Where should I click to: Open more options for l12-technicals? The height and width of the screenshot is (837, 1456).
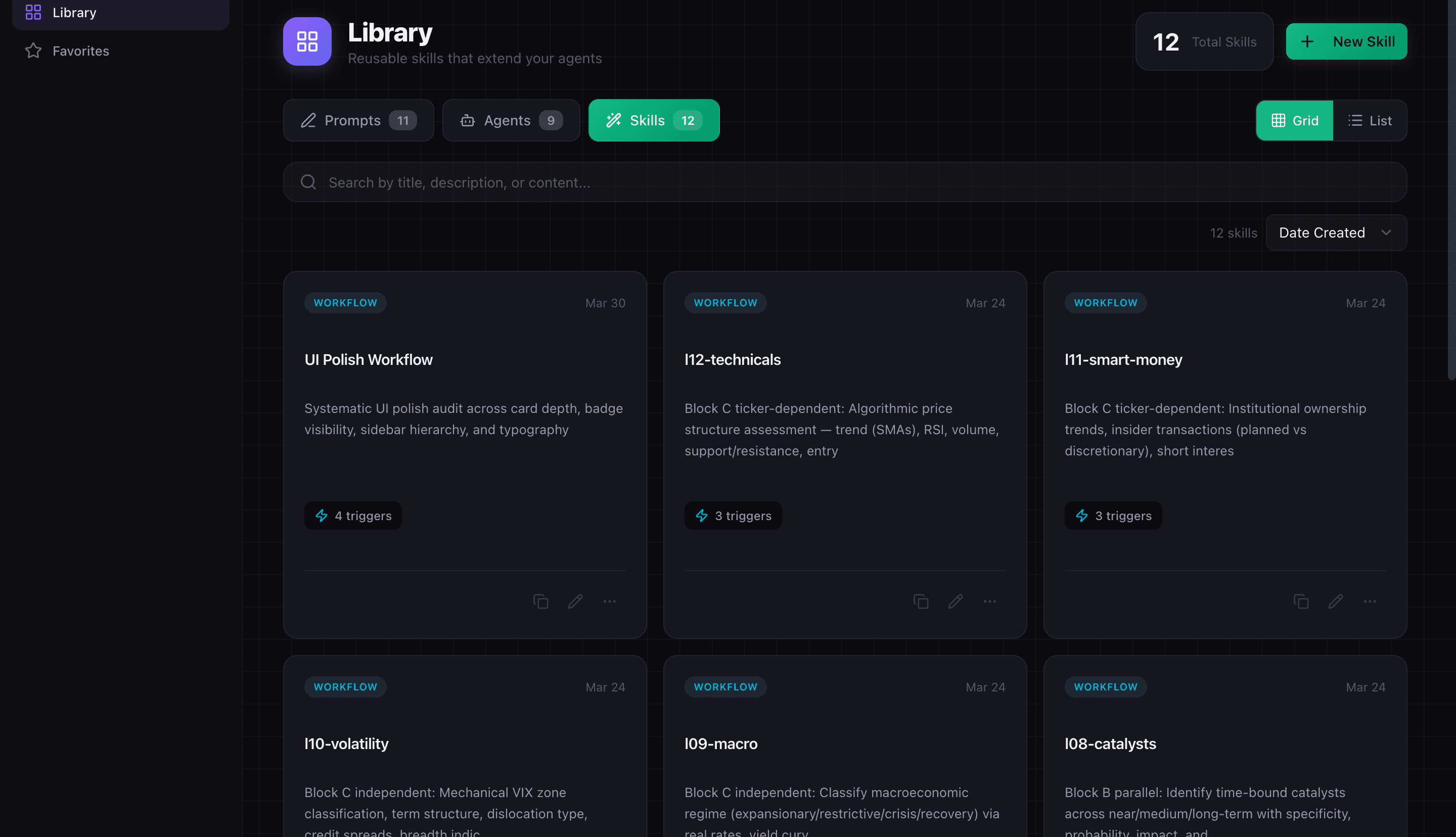[x=990, y=601]
